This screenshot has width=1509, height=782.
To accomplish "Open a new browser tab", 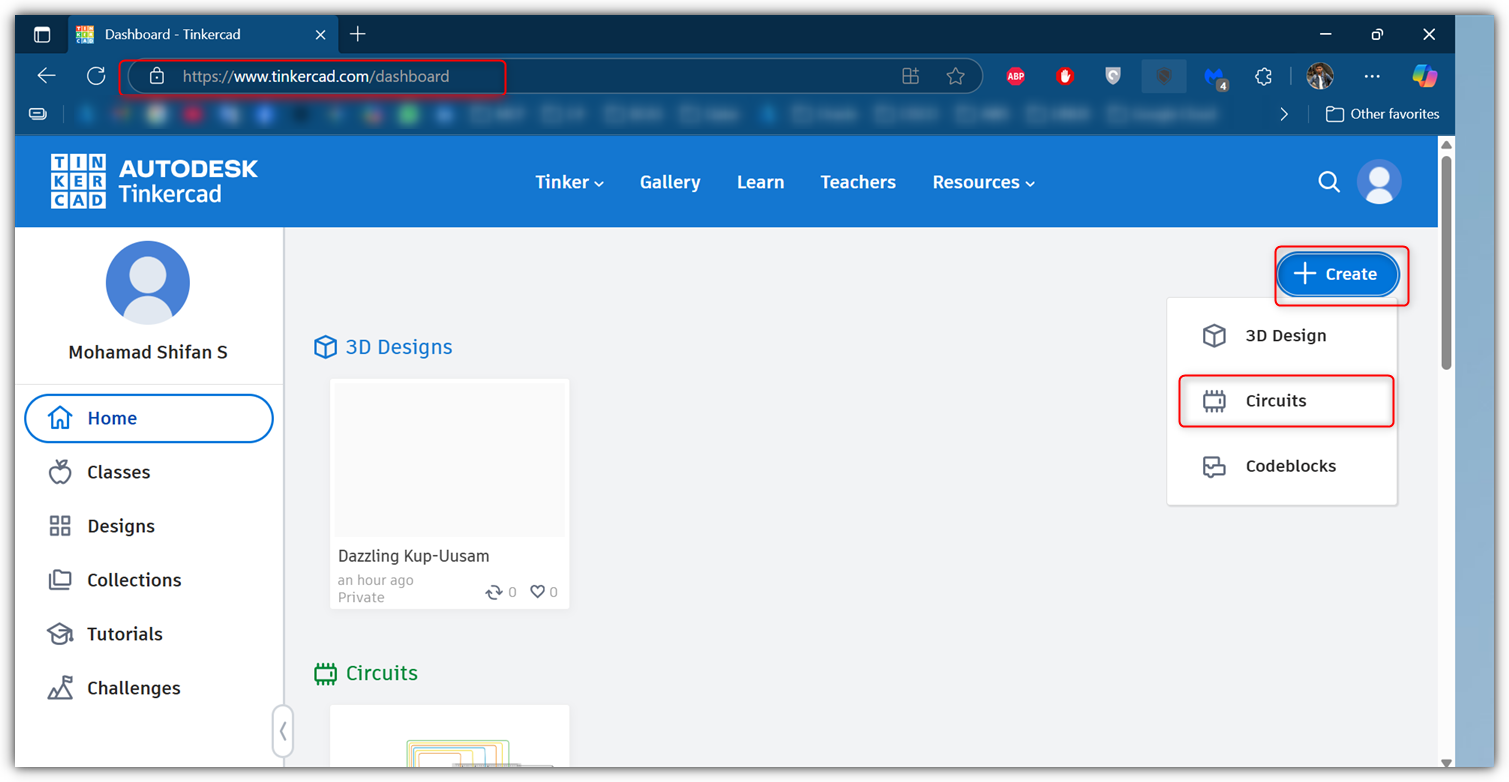I will point(358,34).
